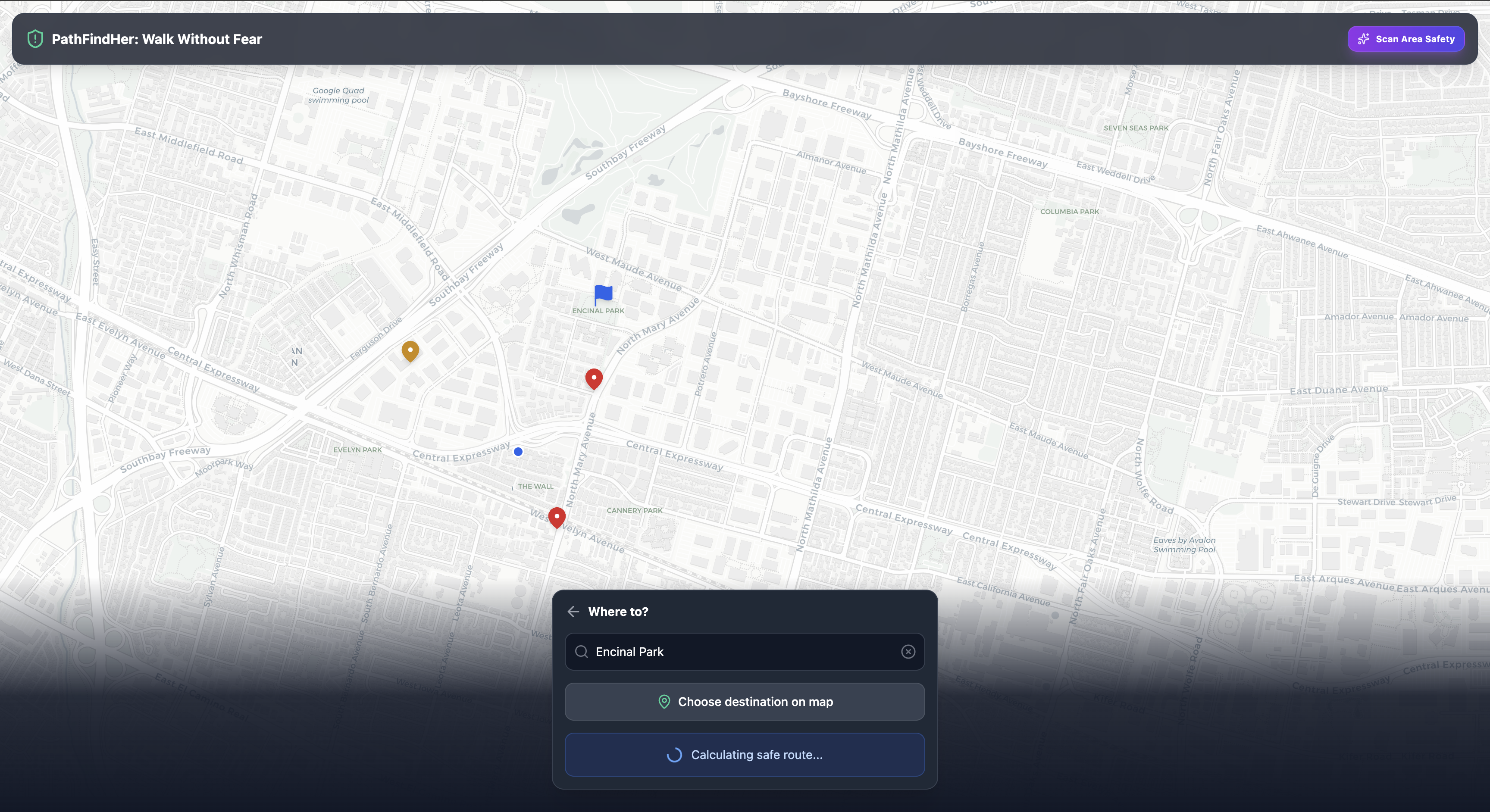This screenshot has height=812, width=1490.
Task: Go back using the arrow beside Where to?
Action: coord(573,612)
